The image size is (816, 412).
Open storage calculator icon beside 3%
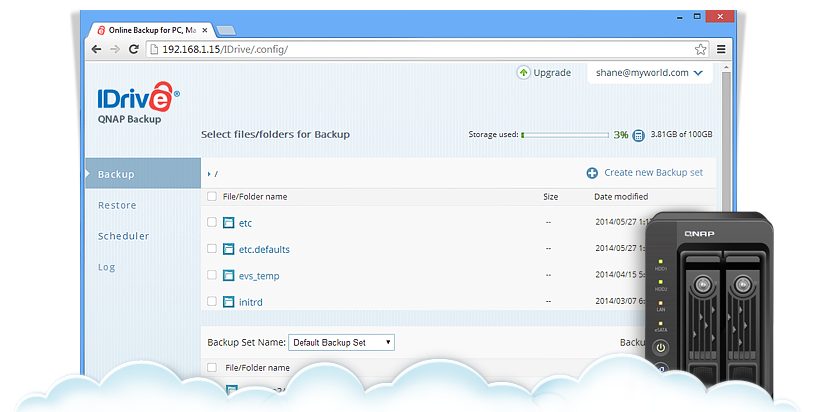(x=639, y=135)
